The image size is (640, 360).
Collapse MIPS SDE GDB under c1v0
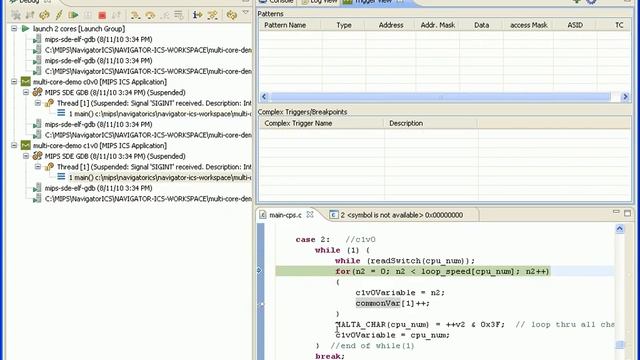click(26, 156)
